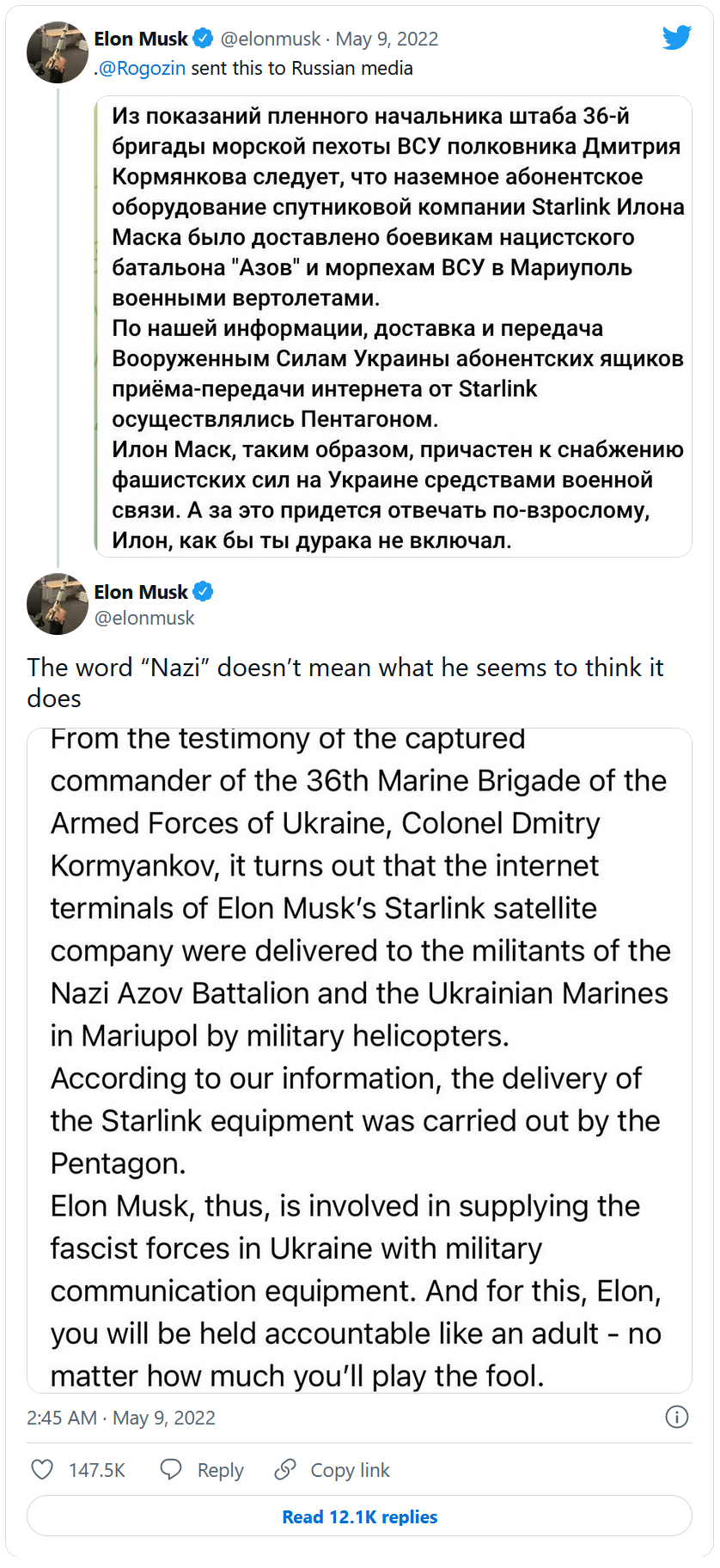Open the tweet info circle icon
The height and width of the screenshot is (1568, 720).
(676, 1417)
